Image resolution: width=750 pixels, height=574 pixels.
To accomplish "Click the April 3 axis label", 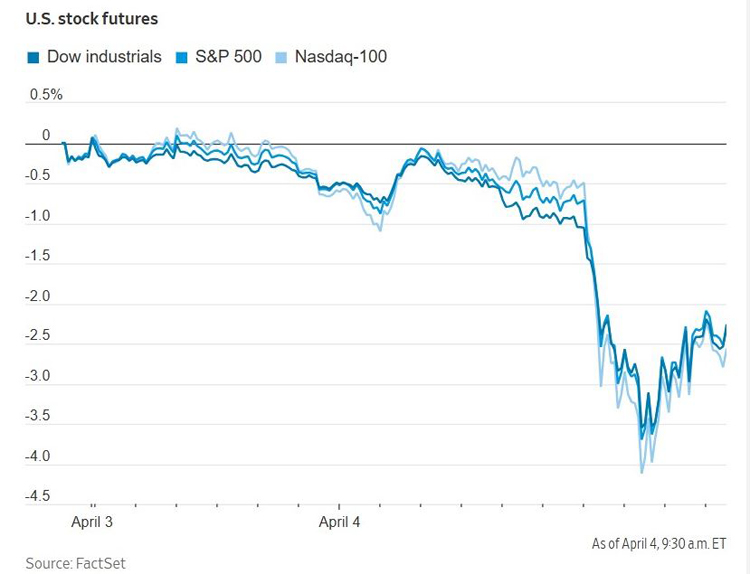I will click(92, 521).
